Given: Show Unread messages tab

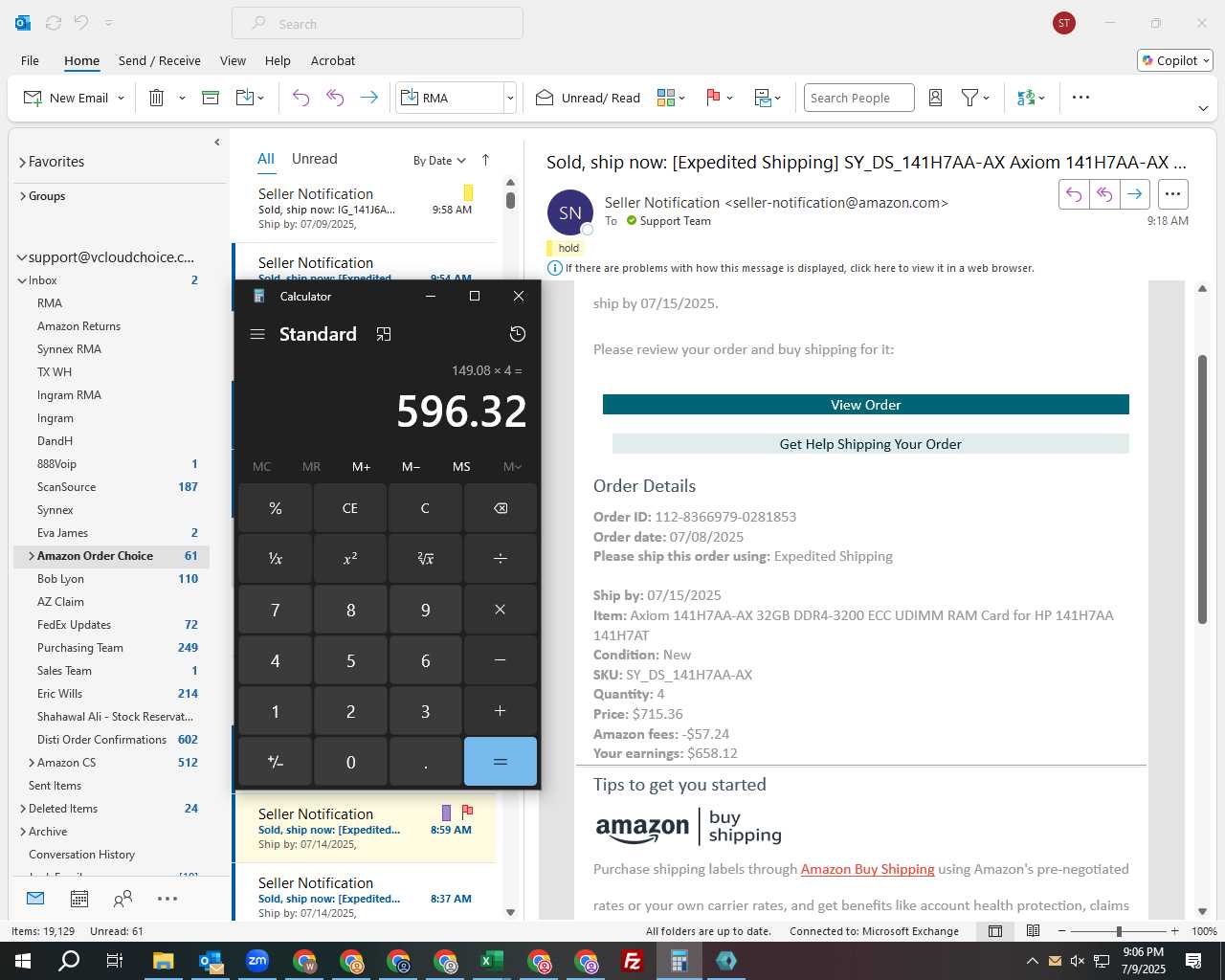Looking at the screenshot, I should coord(314,159).
